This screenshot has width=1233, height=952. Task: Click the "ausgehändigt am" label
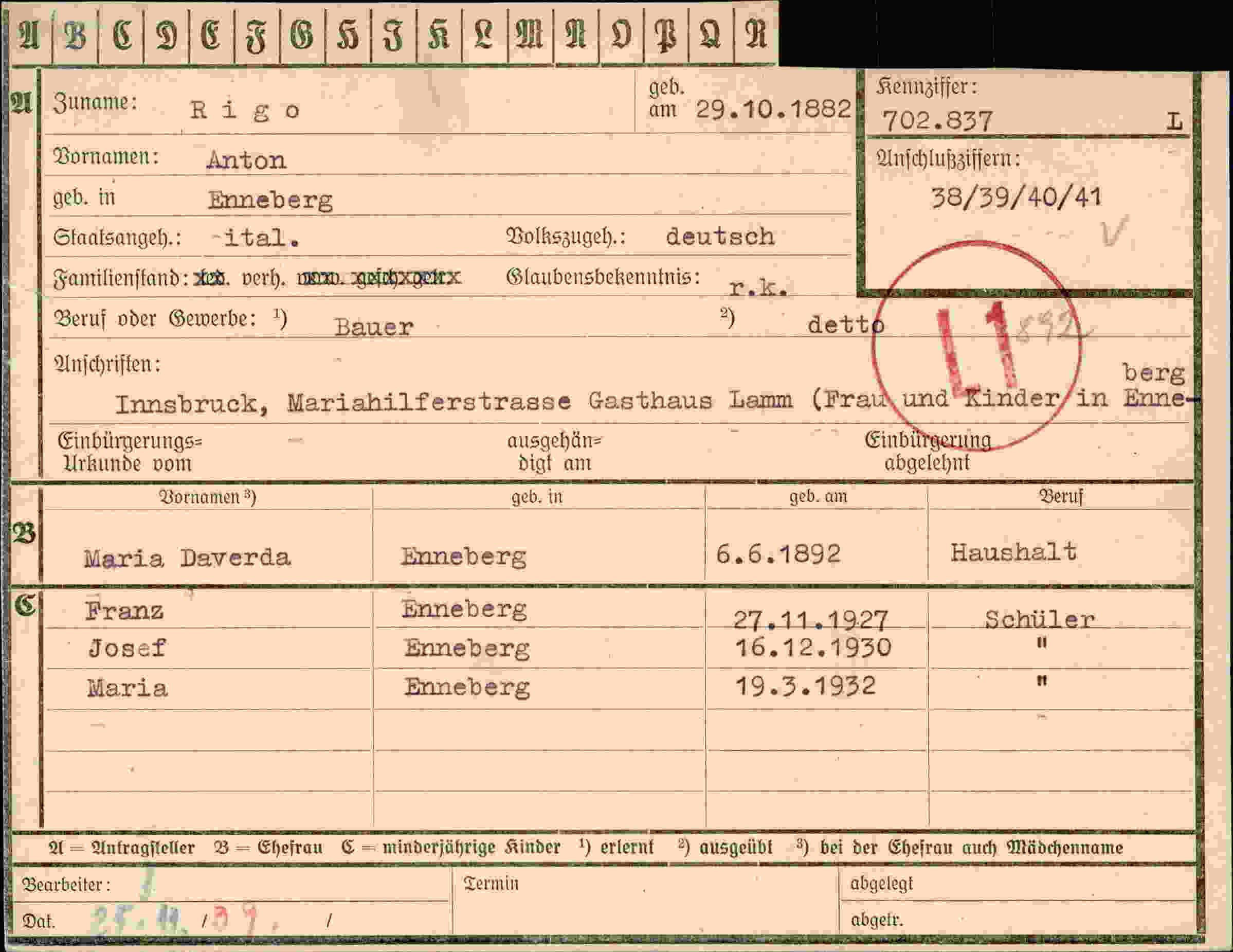554,452
